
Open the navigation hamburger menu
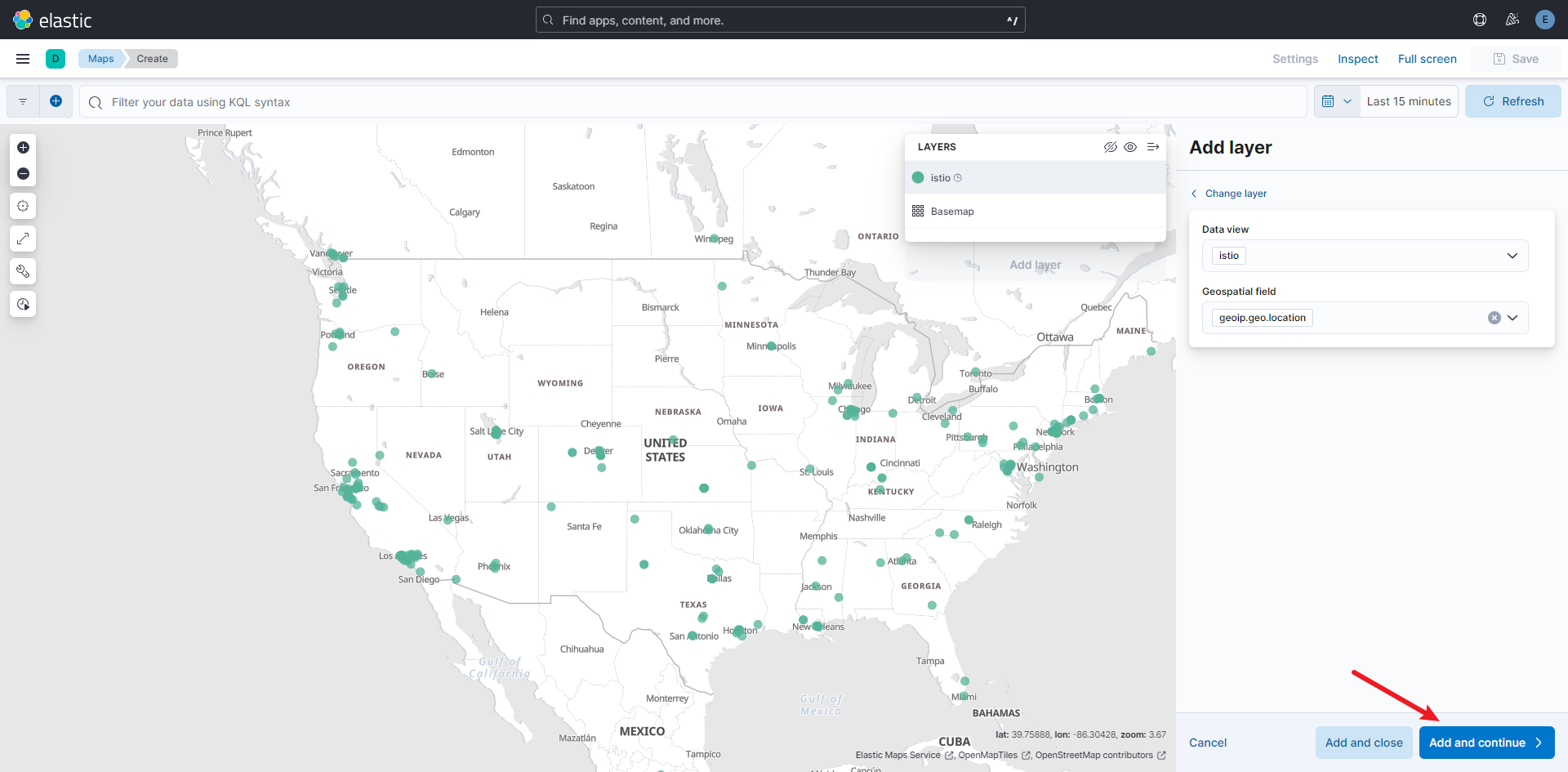[22, 58]
